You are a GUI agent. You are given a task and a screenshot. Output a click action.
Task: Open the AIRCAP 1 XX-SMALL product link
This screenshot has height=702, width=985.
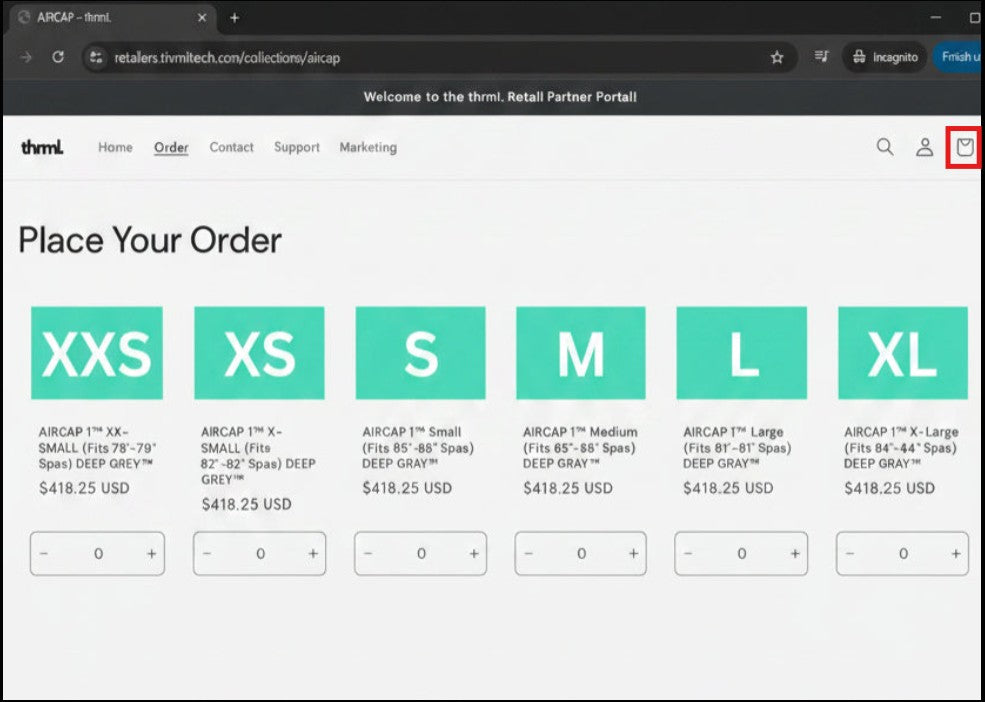97,447
